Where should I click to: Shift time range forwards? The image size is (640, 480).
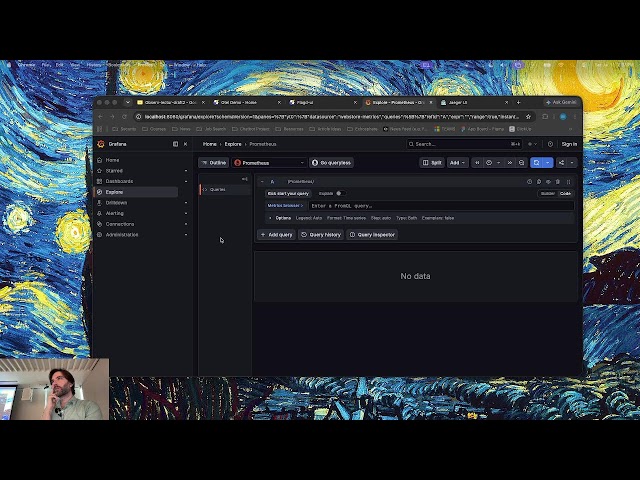(510, 163)
